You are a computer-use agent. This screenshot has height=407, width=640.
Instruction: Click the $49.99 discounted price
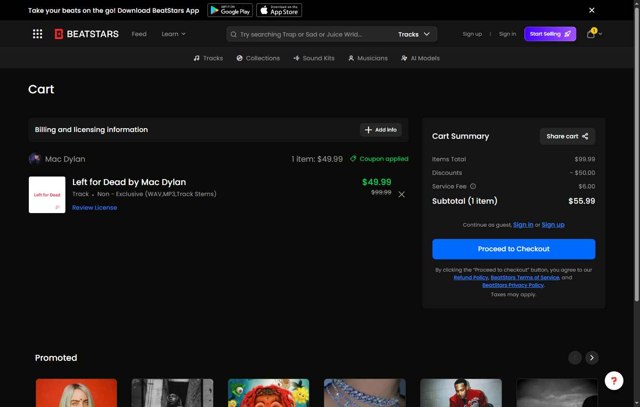click(x=376, y=182)
